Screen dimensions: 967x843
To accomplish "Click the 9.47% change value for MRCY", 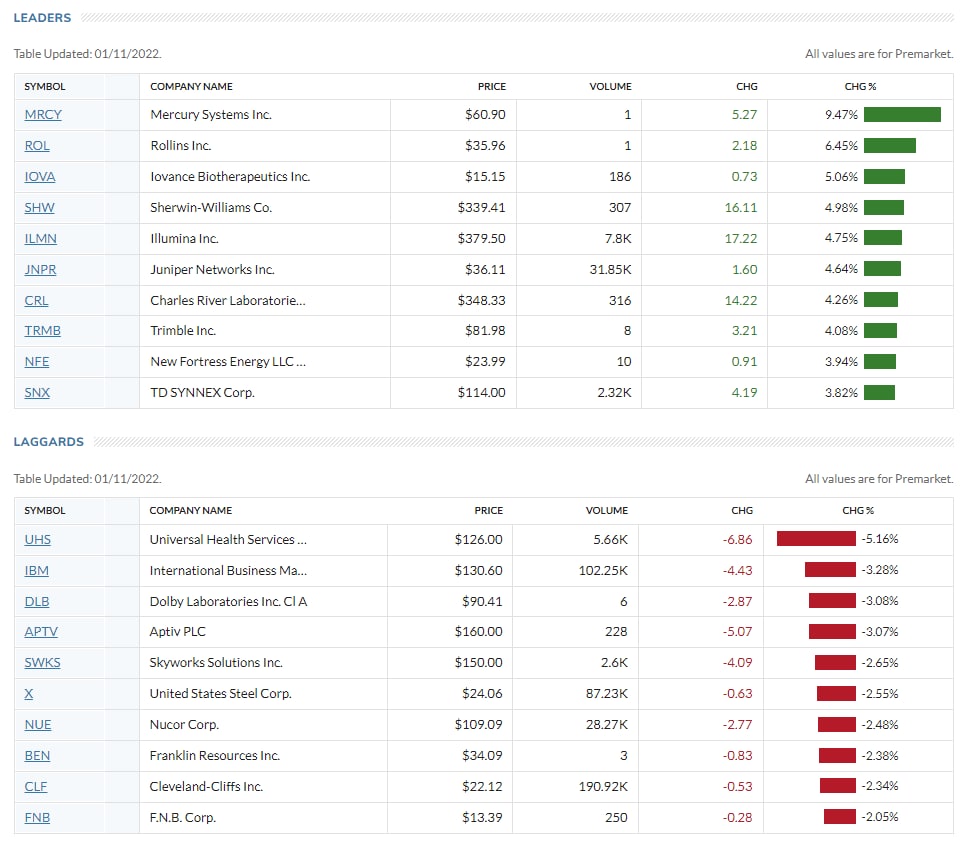I will click(841, 115).
